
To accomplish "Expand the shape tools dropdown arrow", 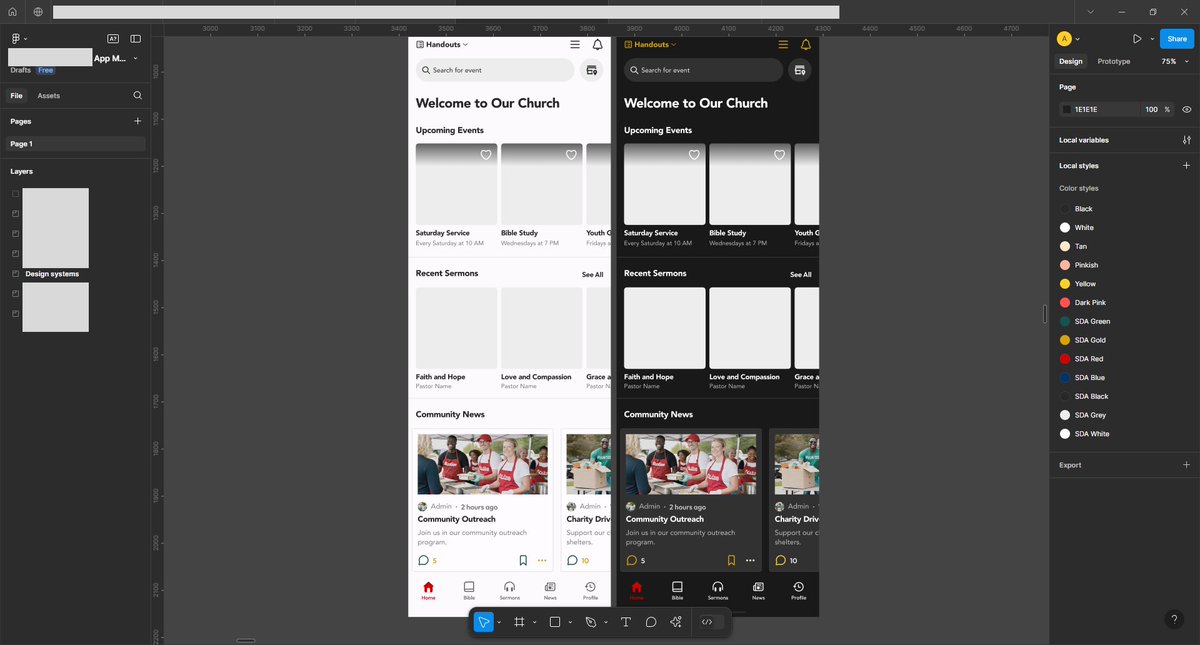I will point(570,622).
